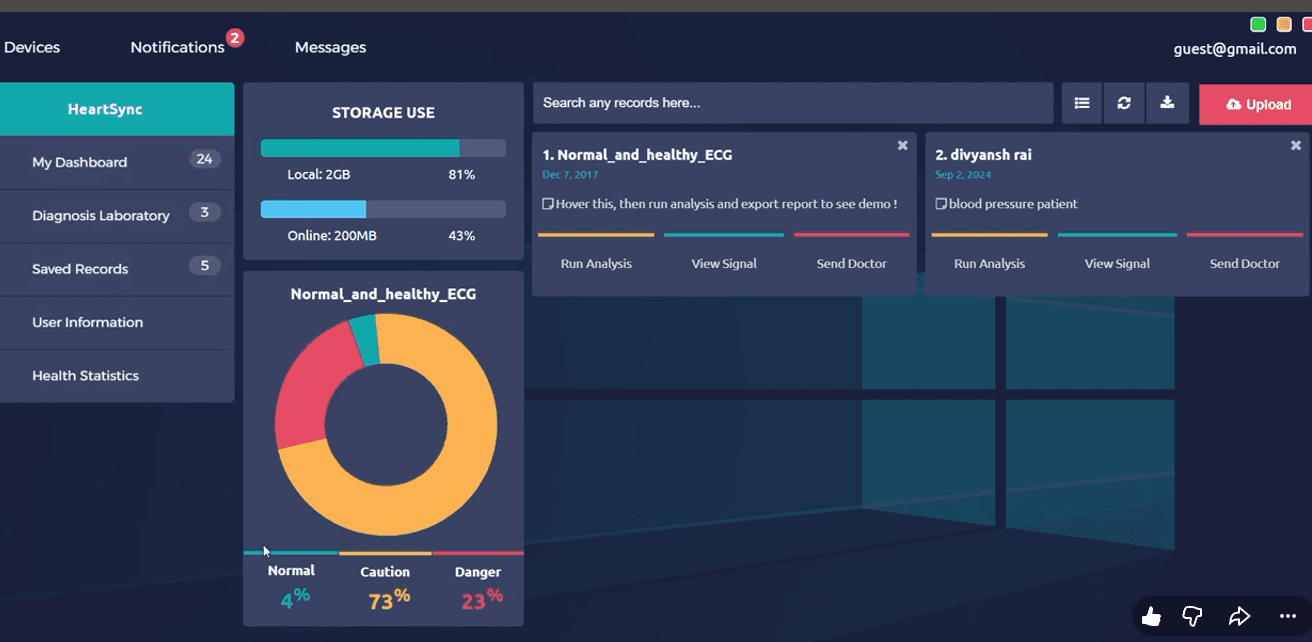Click the Saved Records count badge 5
Image resolution: width=1312 pixels, height=642 pixels.
(x=205, y=265)
